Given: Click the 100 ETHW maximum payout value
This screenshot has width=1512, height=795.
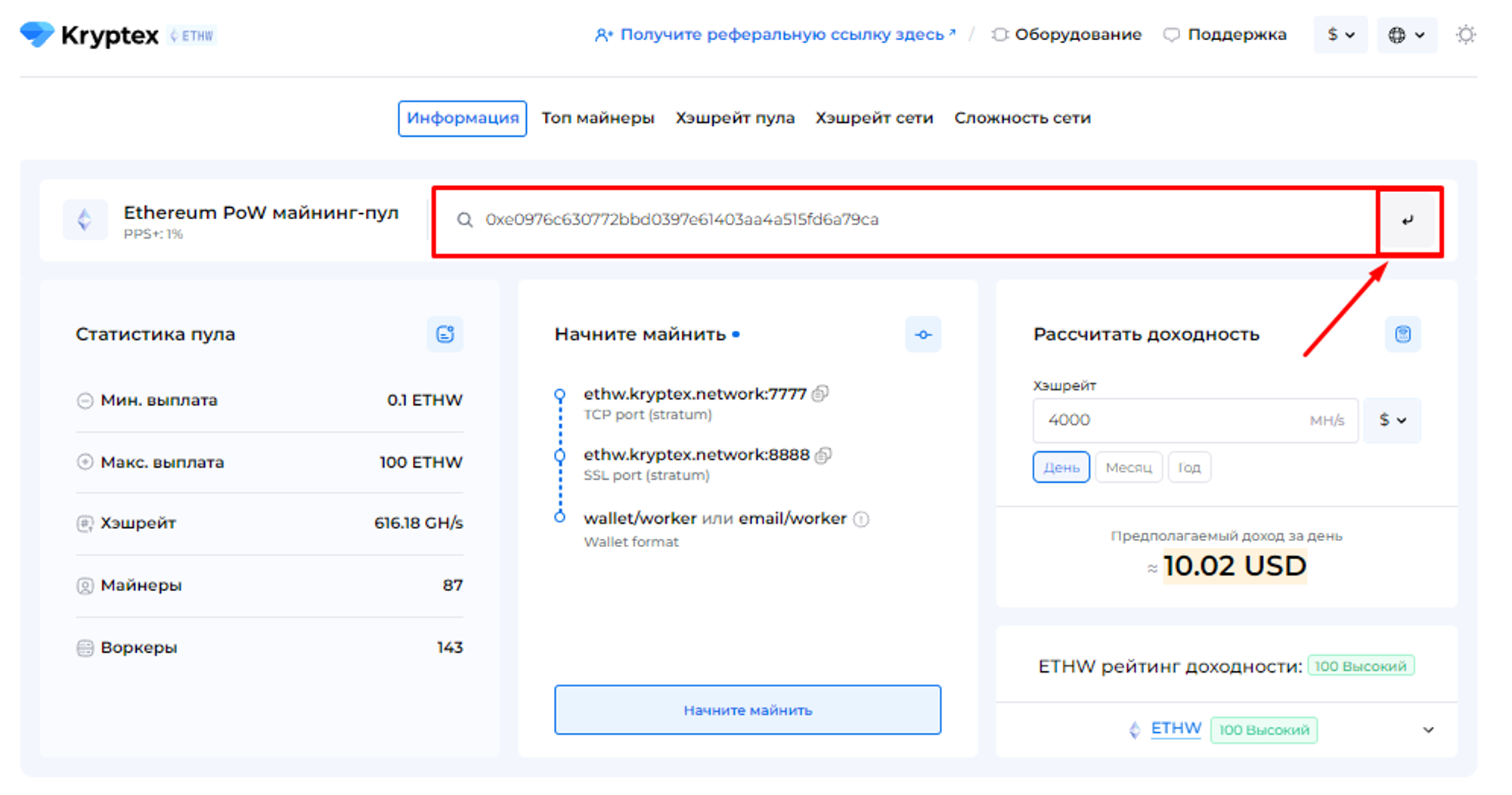Looking at the screenshot, I should [x=421, y=462].
